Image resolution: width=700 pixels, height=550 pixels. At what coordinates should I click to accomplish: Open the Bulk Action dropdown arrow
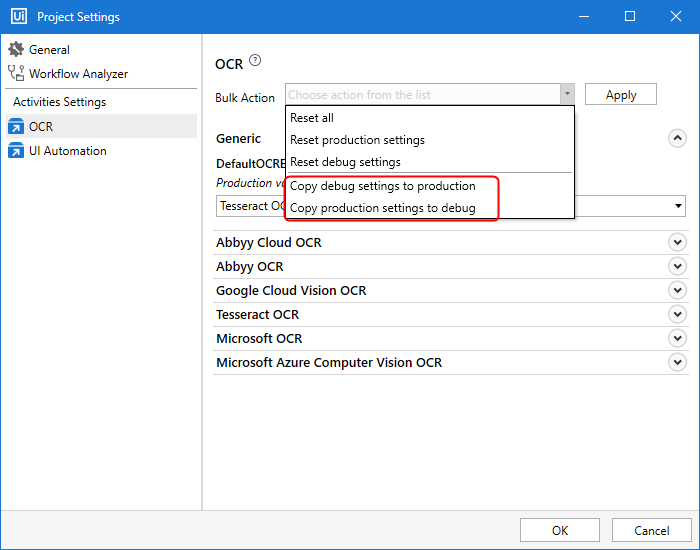click(x=567, y=95)
